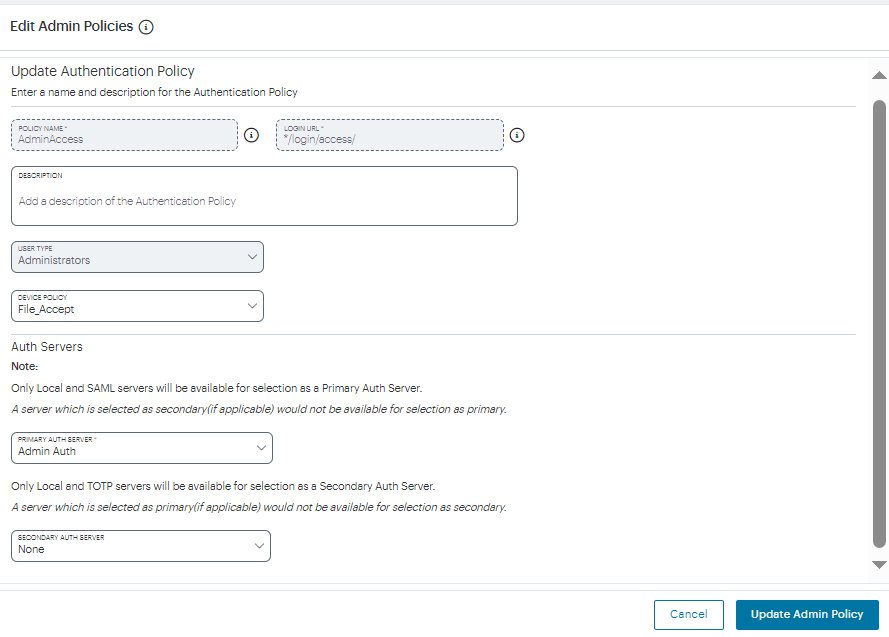Click the scrollbar down arrow
The width and height of the screenshot is (889, 637).
(879, 565)
